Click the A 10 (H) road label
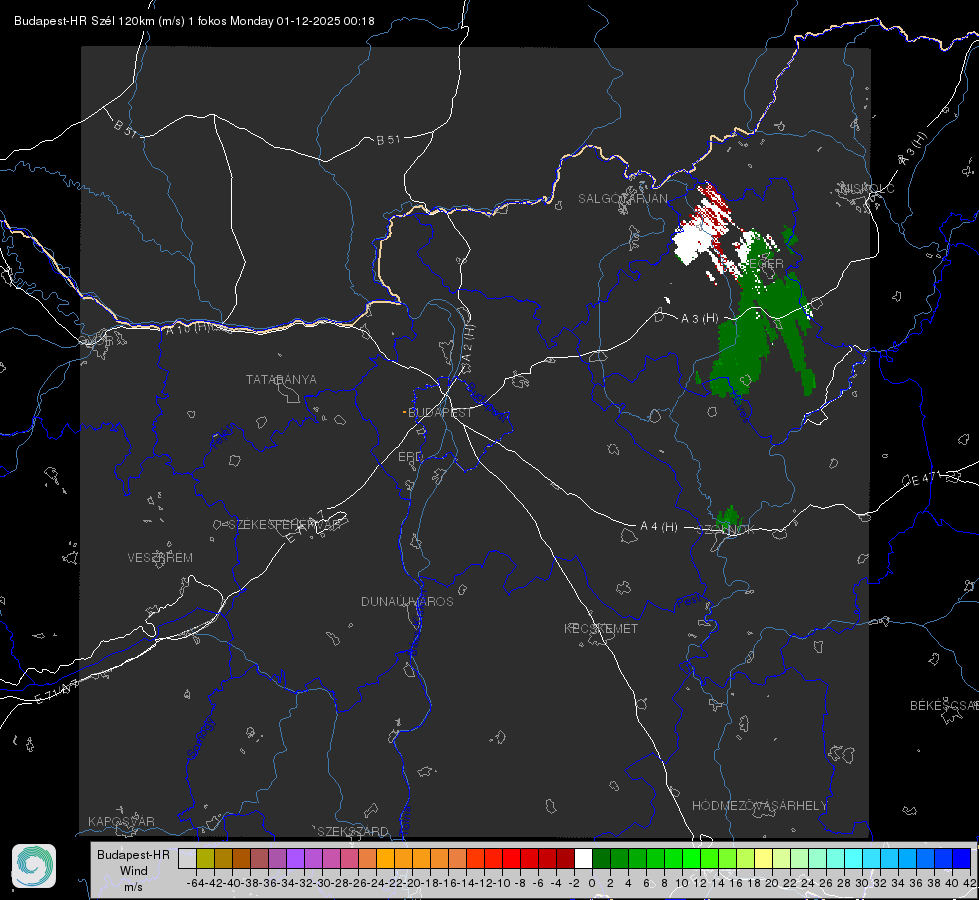 pos(187,327)
